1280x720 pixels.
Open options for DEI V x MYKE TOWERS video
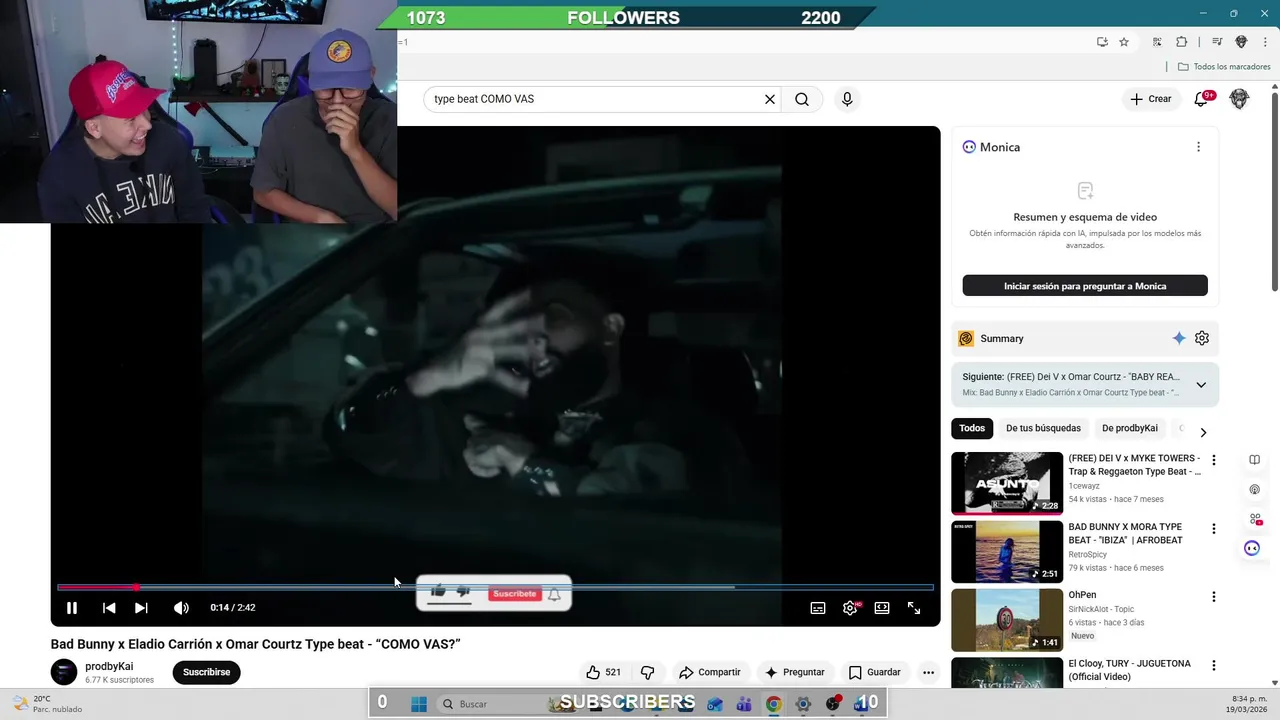[1214, 460]
